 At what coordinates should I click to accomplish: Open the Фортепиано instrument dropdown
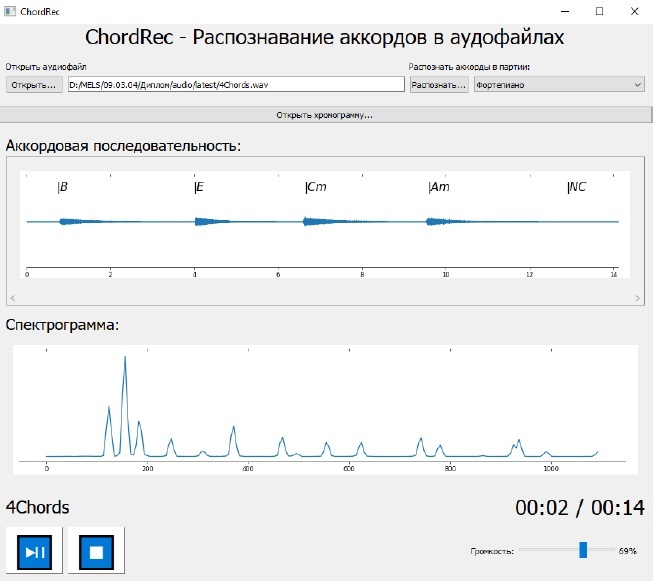[558, 85]
